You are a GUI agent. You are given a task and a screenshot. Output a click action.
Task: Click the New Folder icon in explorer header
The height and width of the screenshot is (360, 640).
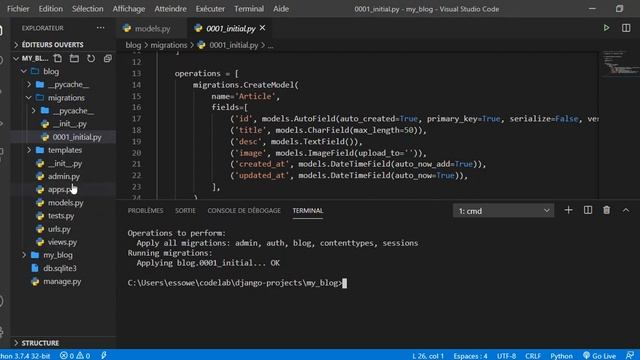(x=74, y=58)
